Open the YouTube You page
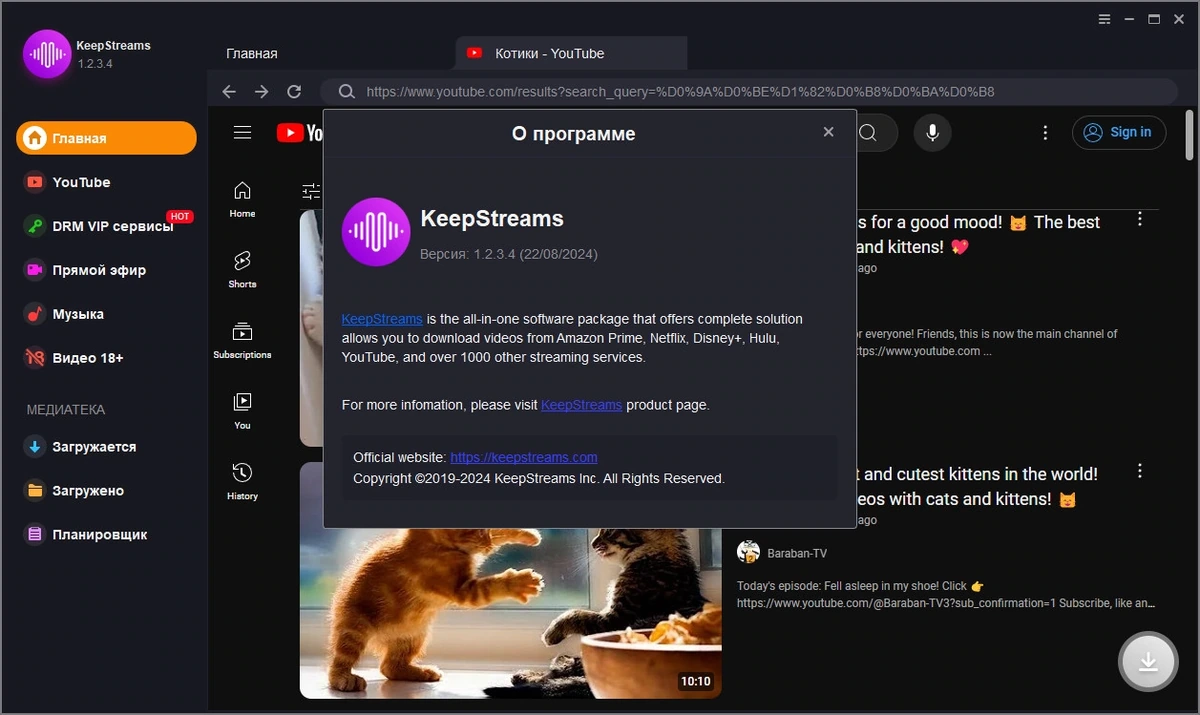The width and height of the screenshot is (1200, 715). (x=242, y=411)
